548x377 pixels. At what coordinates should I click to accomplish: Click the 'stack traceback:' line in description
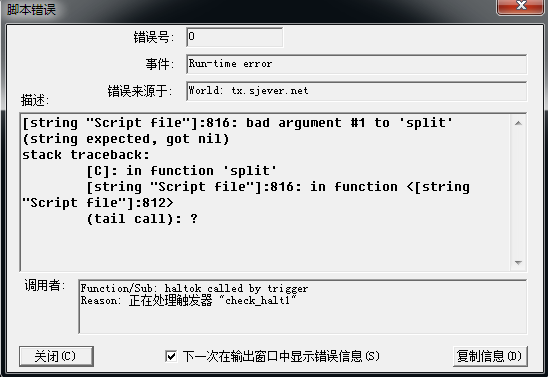pos(86,155)
